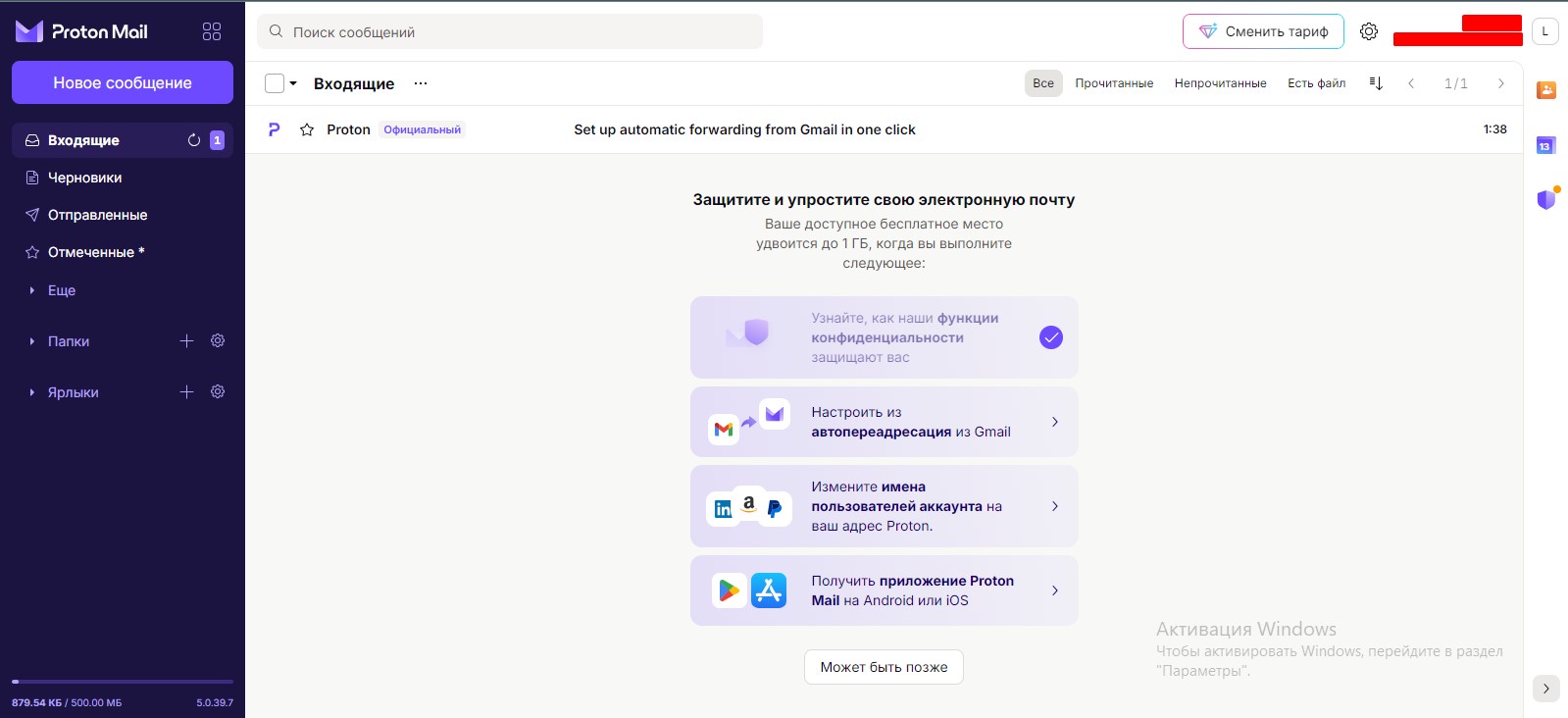Collapse the right side panel with chevron
Screen dimensions: 1568x718
1546,689
